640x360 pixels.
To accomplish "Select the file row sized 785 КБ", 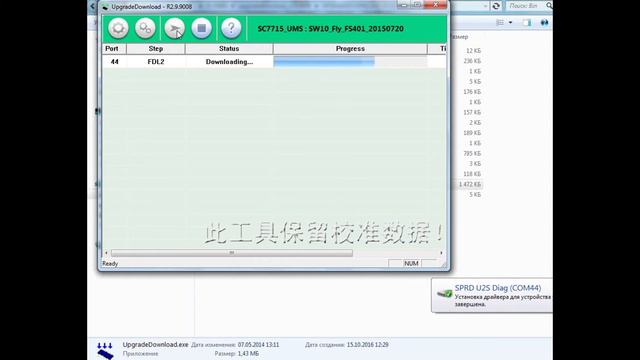I will [472, 153].
